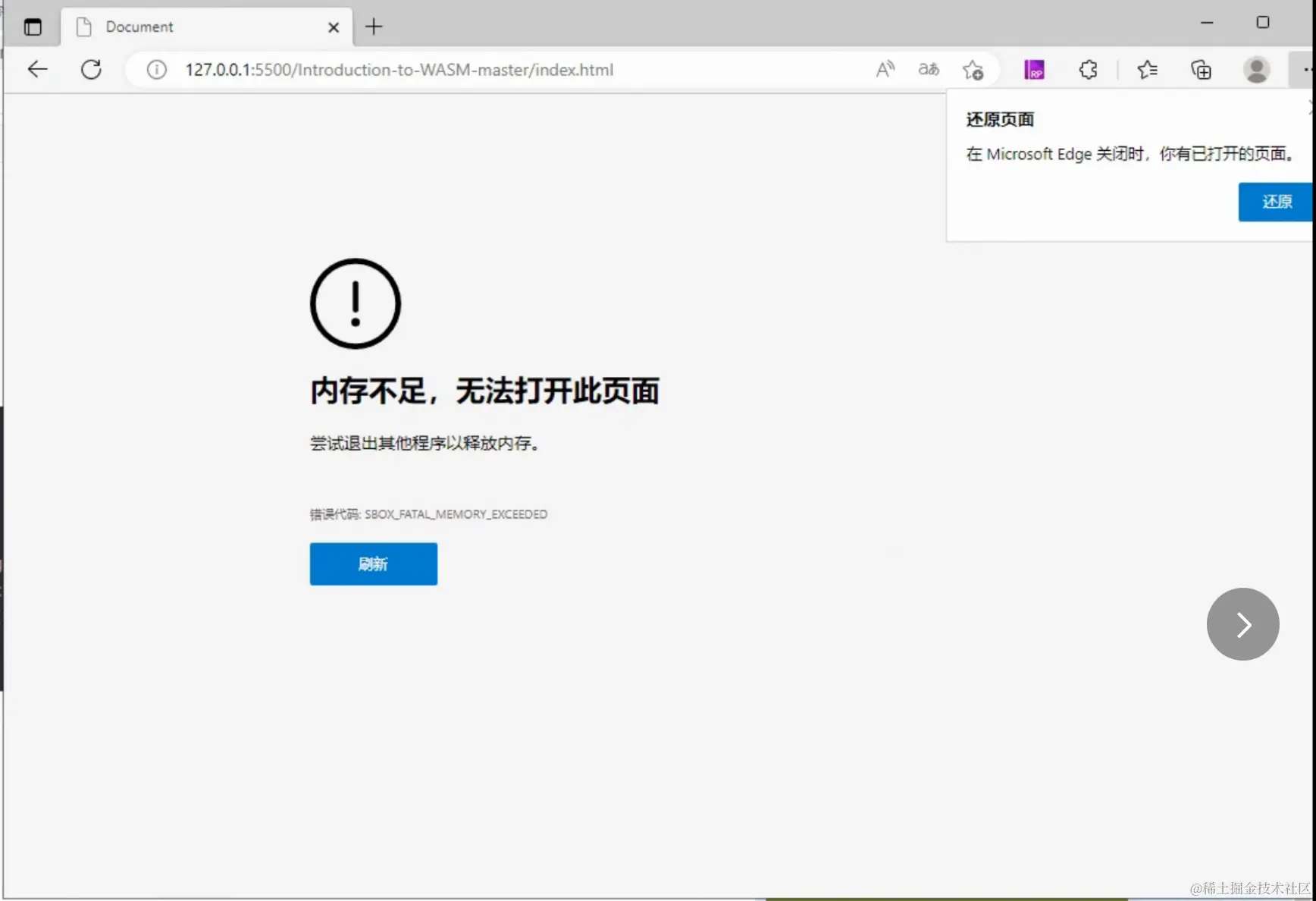The width and height of the screenshot is (1316, 901).
Task: Open the Collections icon
Action: (x=1202, y=70)
